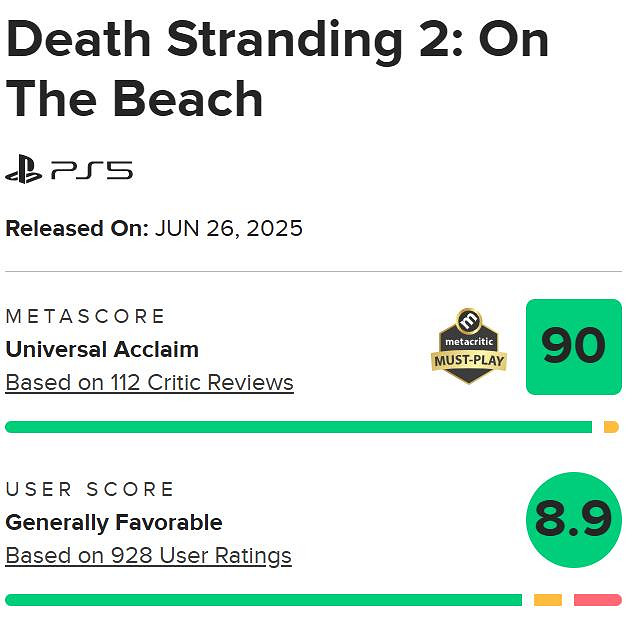Click the PlayStation symbol icon
The image size is (641, 627).
click(x=24, y=171)
